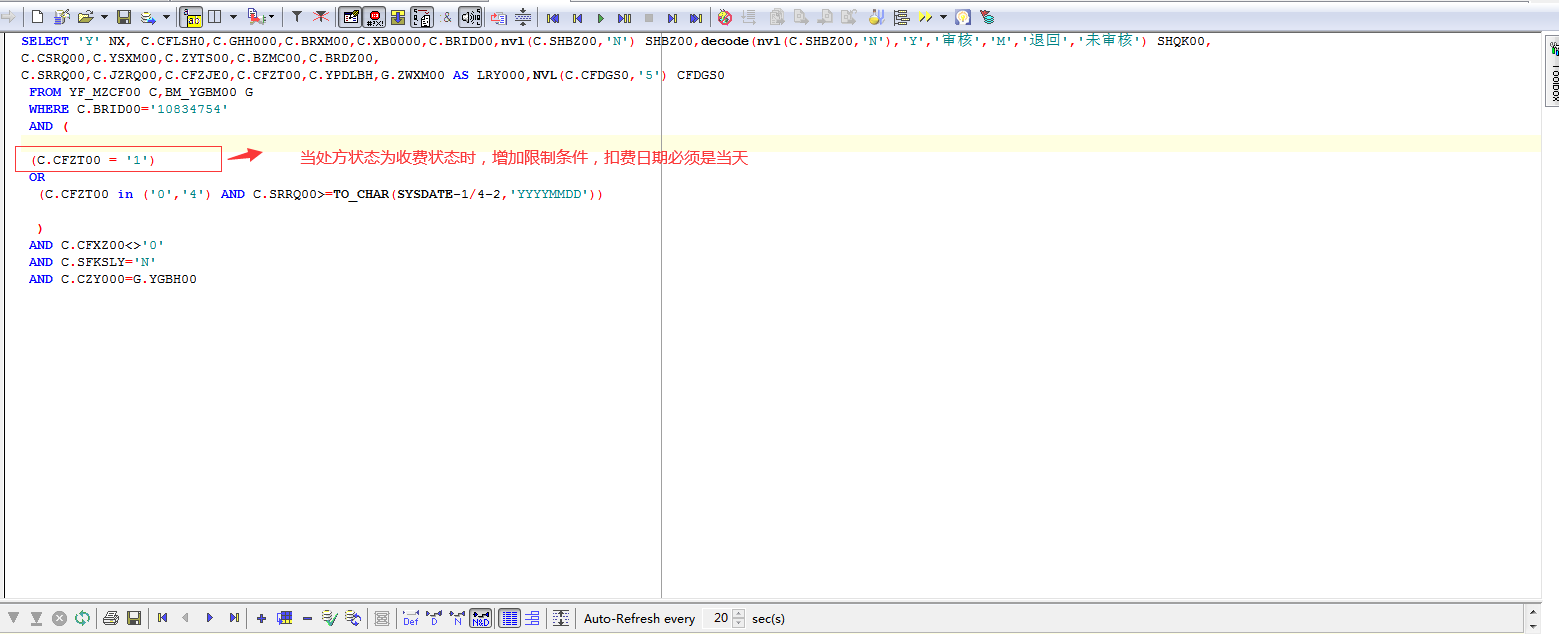Step forward to next statement
This screenshot has height=636, width=1559.
click(x=672, y=17)
